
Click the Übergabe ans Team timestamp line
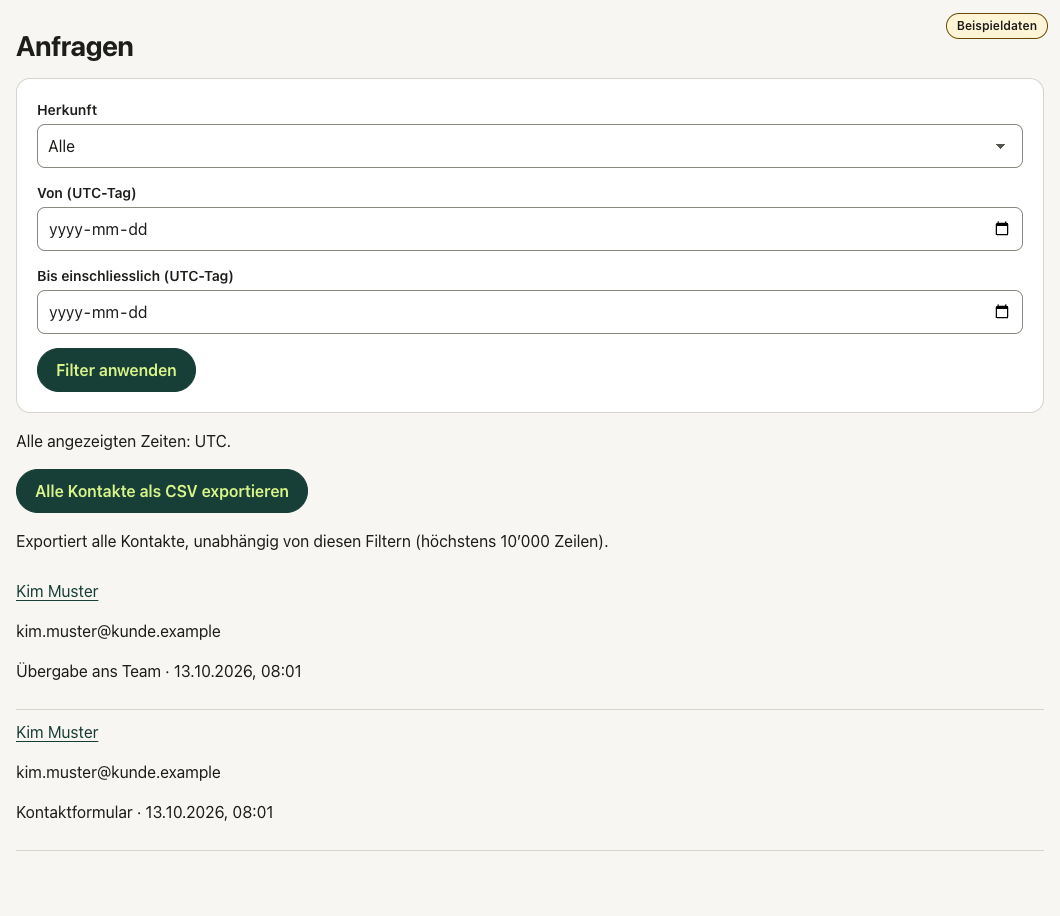coord(159,671)
